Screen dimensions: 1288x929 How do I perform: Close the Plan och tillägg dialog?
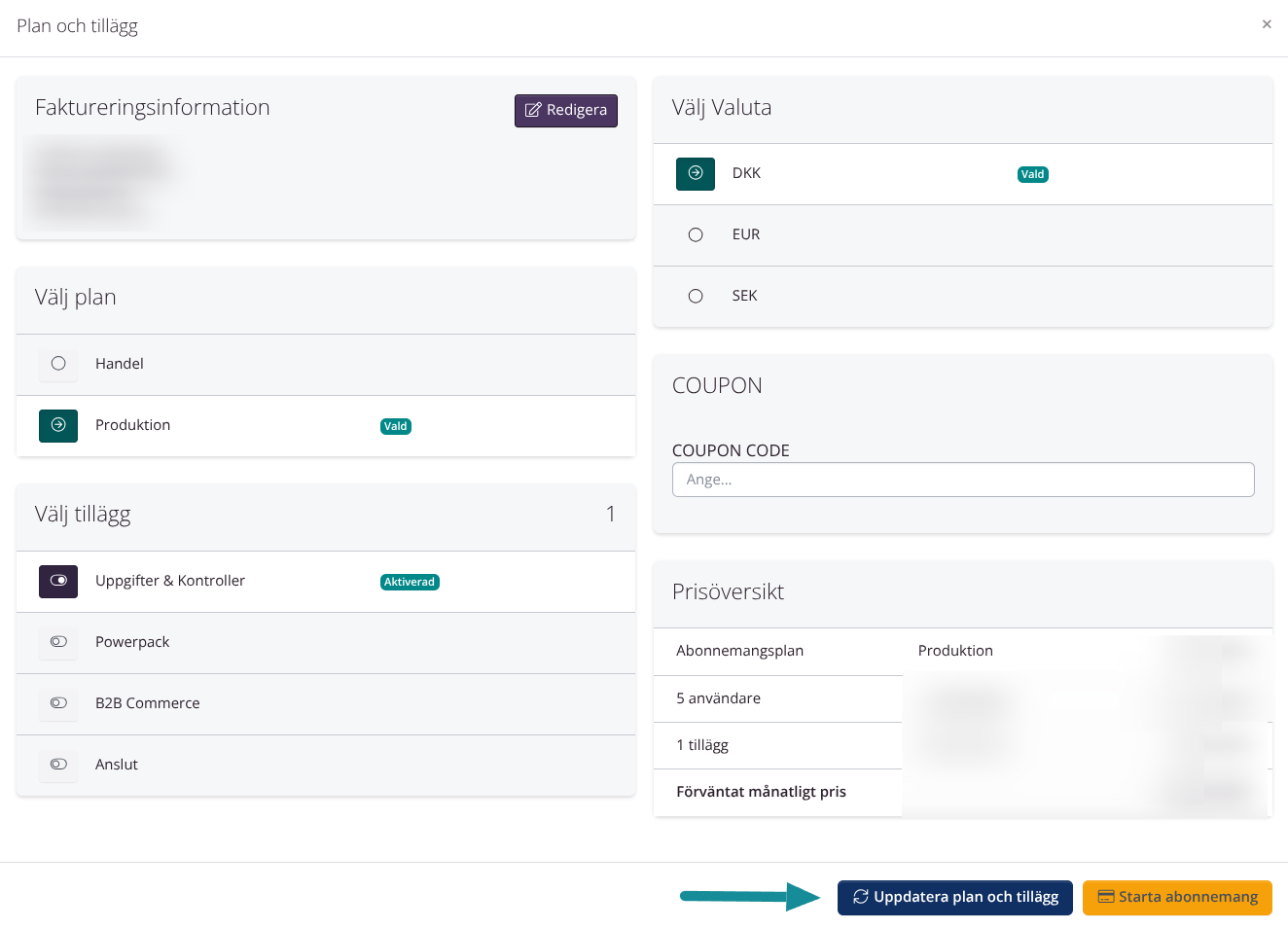1266,24
